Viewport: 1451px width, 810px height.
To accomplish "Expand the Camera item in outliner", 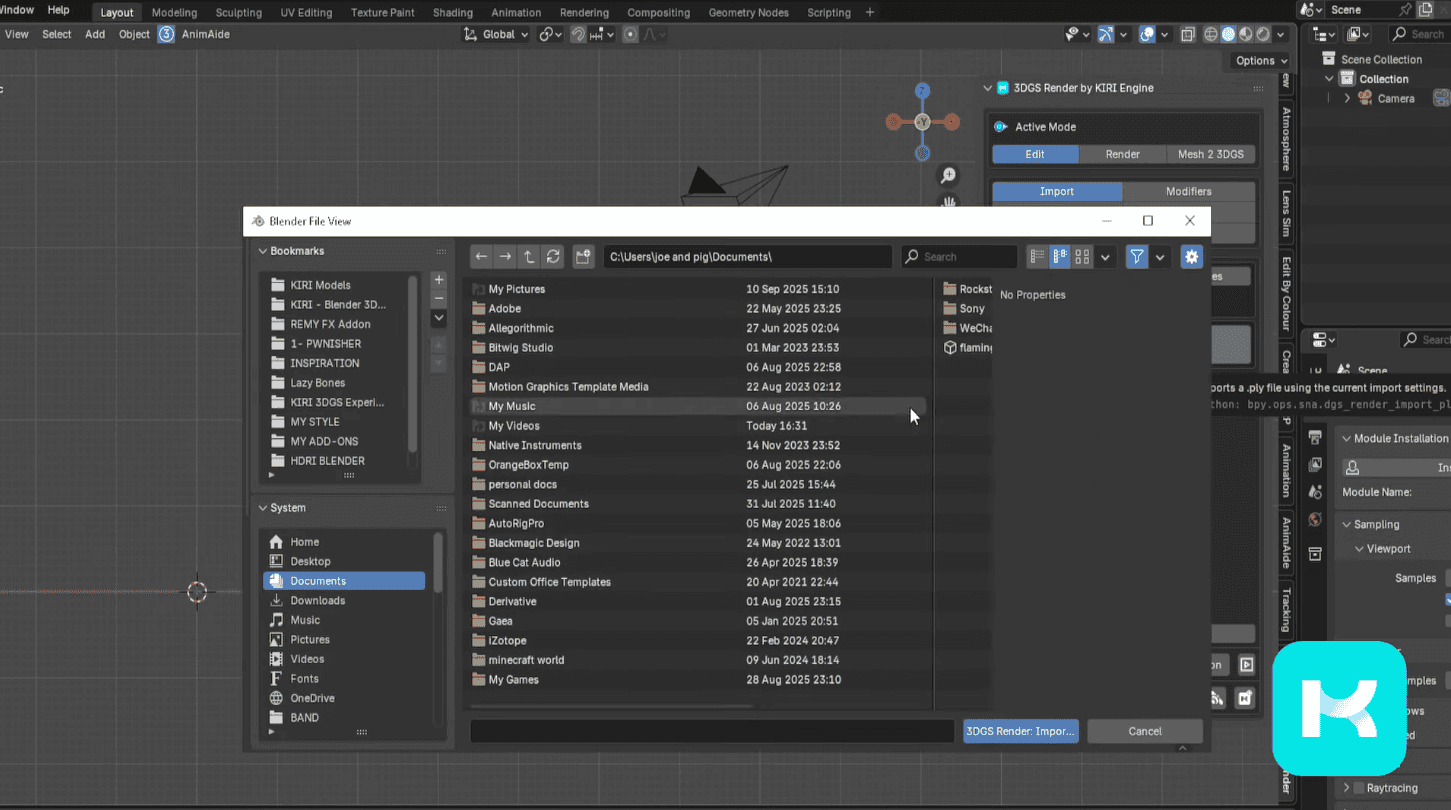I will pos(1347,98).
